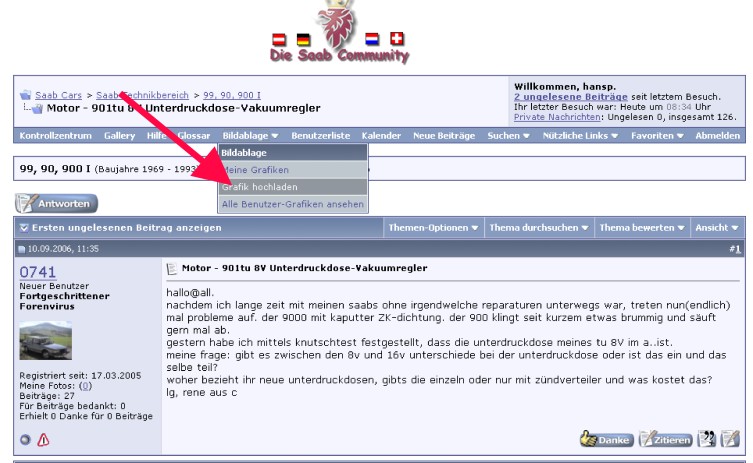Open the 2 ungelesene Beiträge link
753x463 pixels.
[571, 97]
